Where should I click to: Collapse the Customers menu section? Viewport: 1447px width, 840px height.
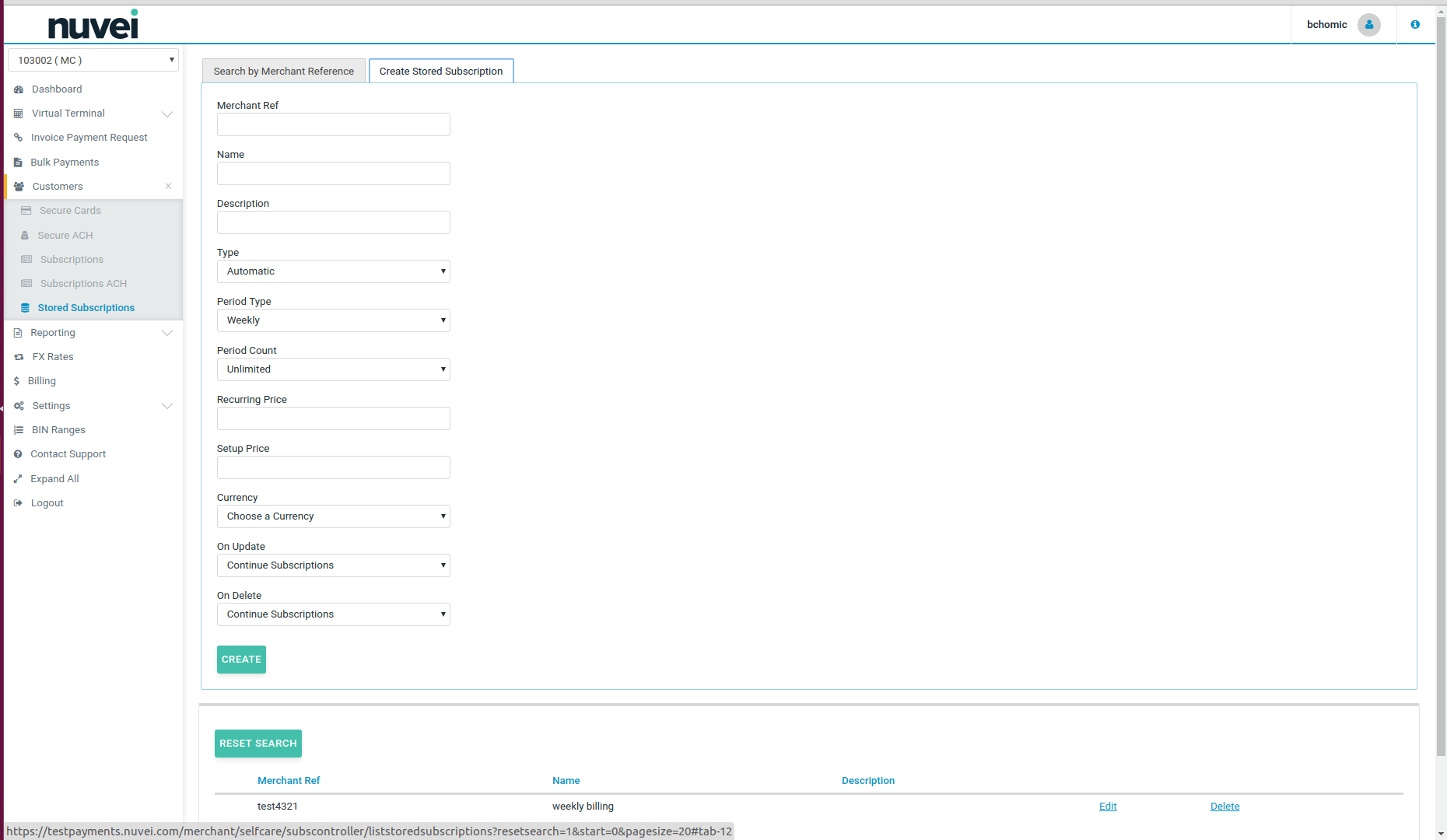click(168, 186)
